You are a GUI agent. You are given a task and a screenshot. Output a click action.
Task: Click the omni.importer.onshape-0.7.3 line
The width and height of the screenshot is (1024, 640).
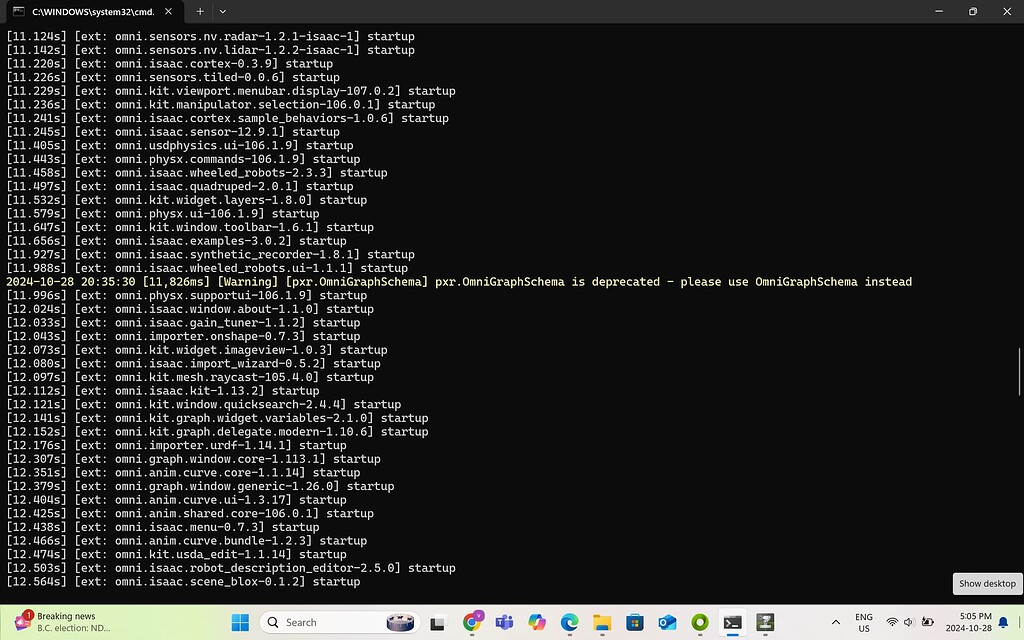pyautogui.click(x=184, y=336)
